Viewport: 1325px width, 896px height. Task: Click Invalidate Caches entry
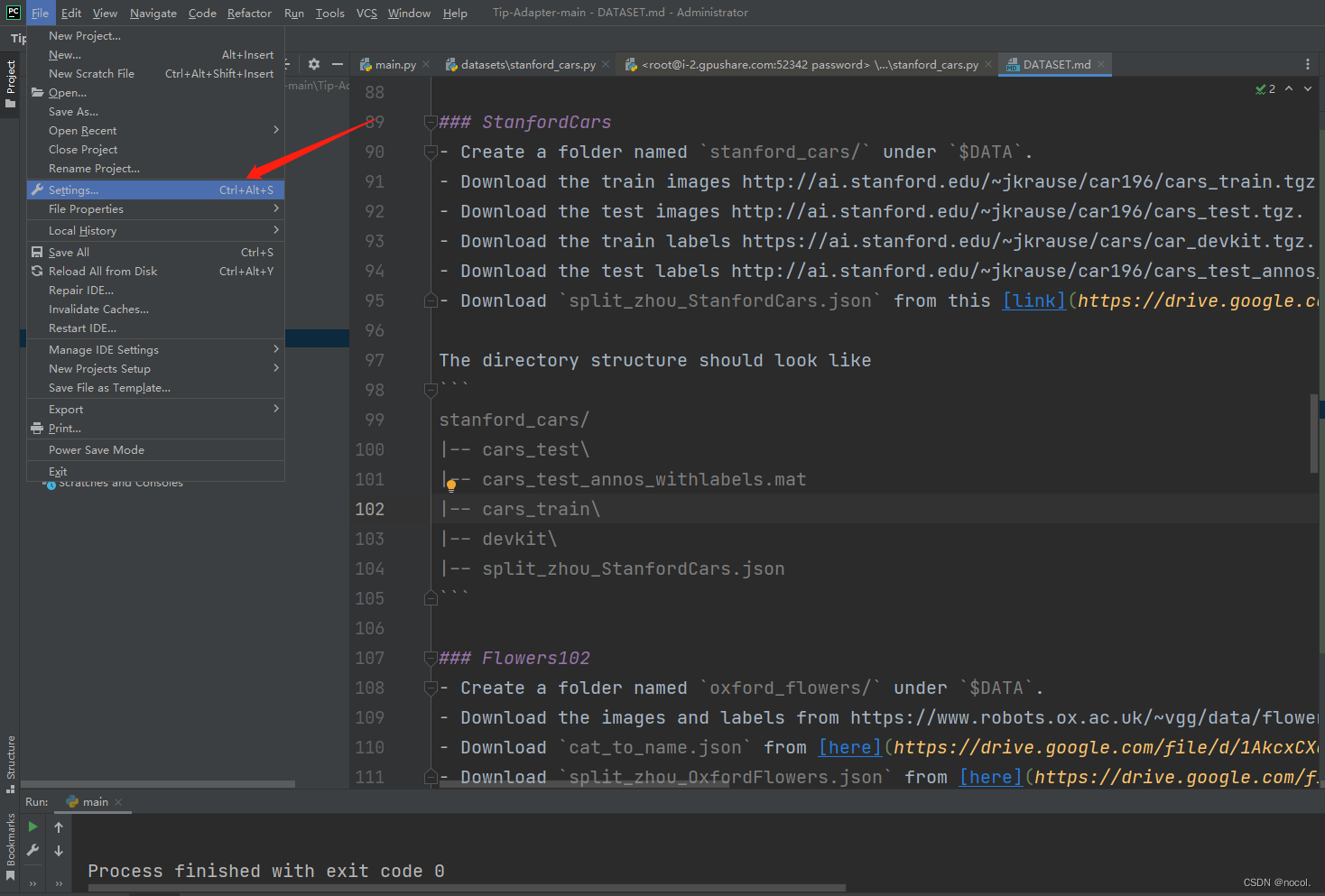click(x=155, y=309)
